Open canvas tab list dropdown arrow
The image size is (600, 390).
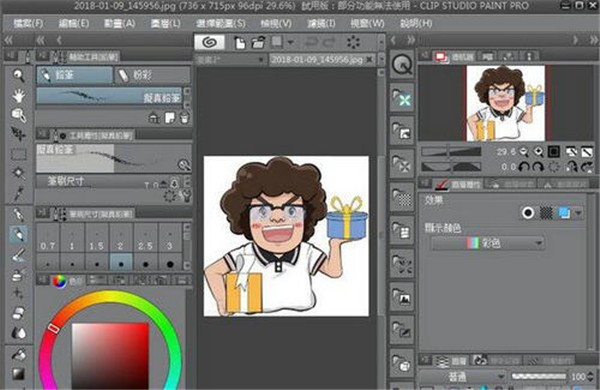[381, 59]
